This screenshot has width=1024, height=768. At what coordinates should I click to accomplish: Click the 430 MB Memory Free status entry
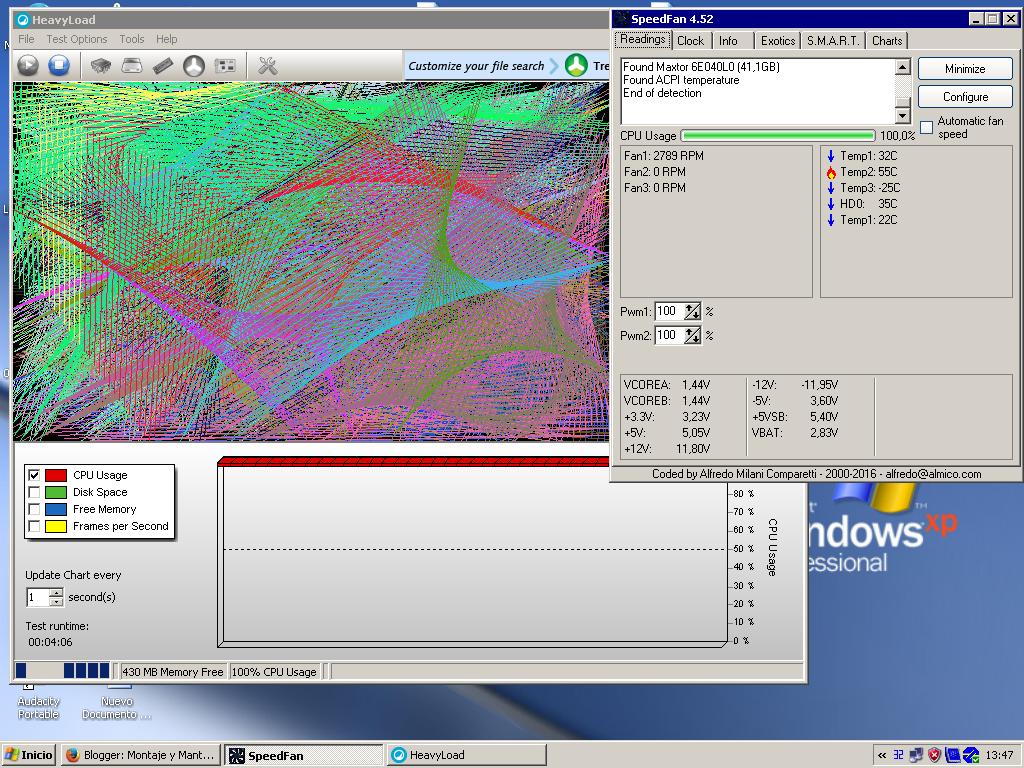tap(172, 671)
